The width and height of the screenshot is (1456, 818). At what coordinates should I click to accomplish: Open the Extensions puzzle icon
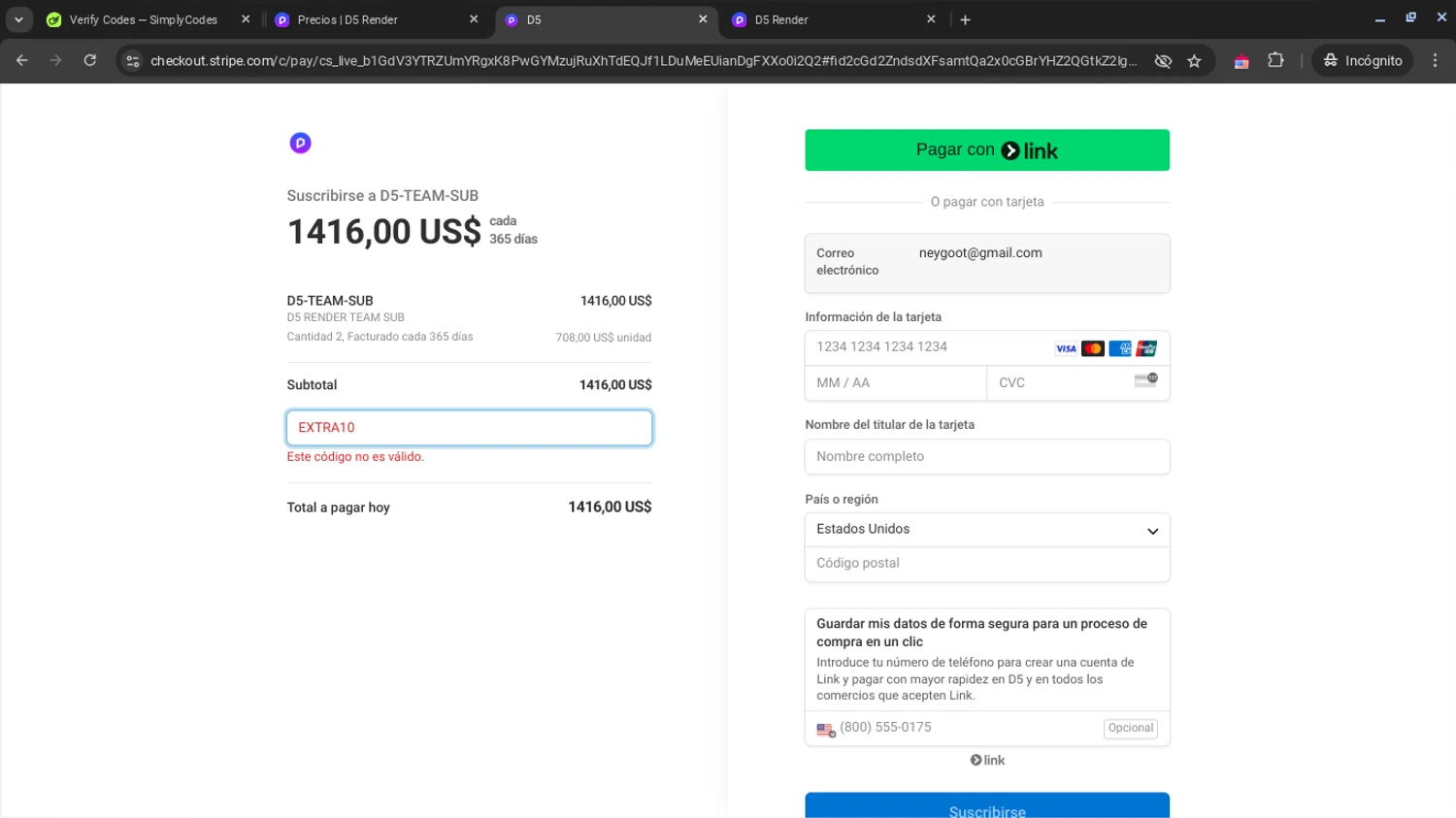coord(1275,60)
